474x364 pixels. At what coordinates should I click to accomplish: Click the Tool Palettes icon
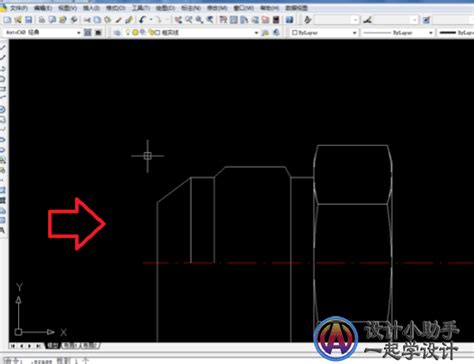pos(244,20)
